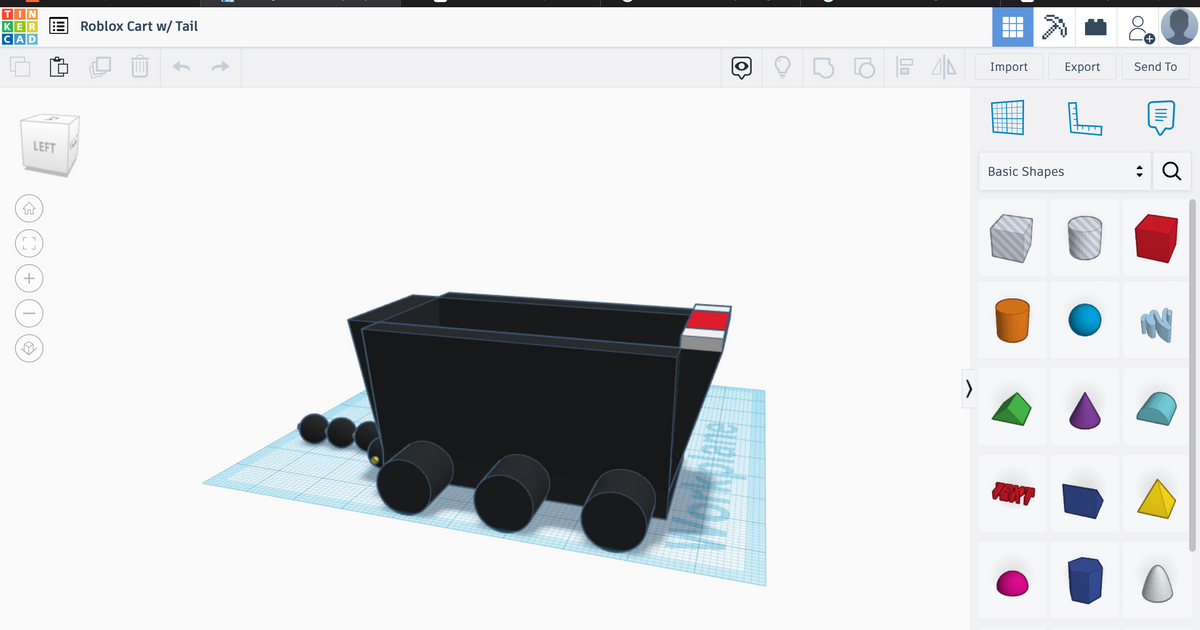Group the selected shapes
The image size is (1200, 630).
pyautogui.click(x=823, y=66)
